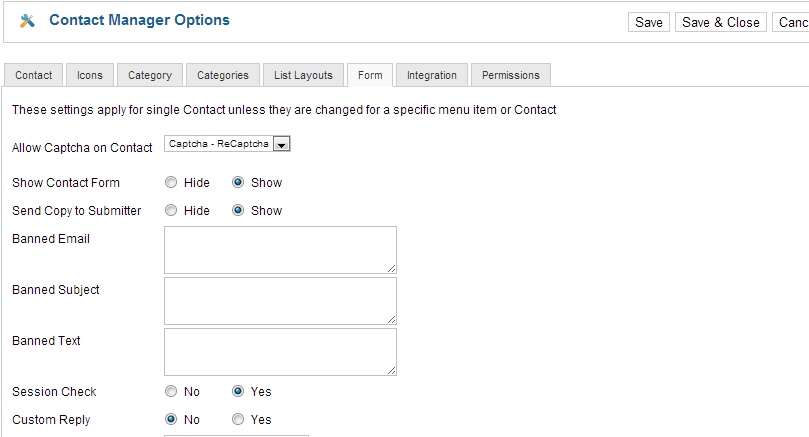Choose Hide for Send Copy to Submitter
The width and height of the screenshot is (809, 437).
pos(171,210)
